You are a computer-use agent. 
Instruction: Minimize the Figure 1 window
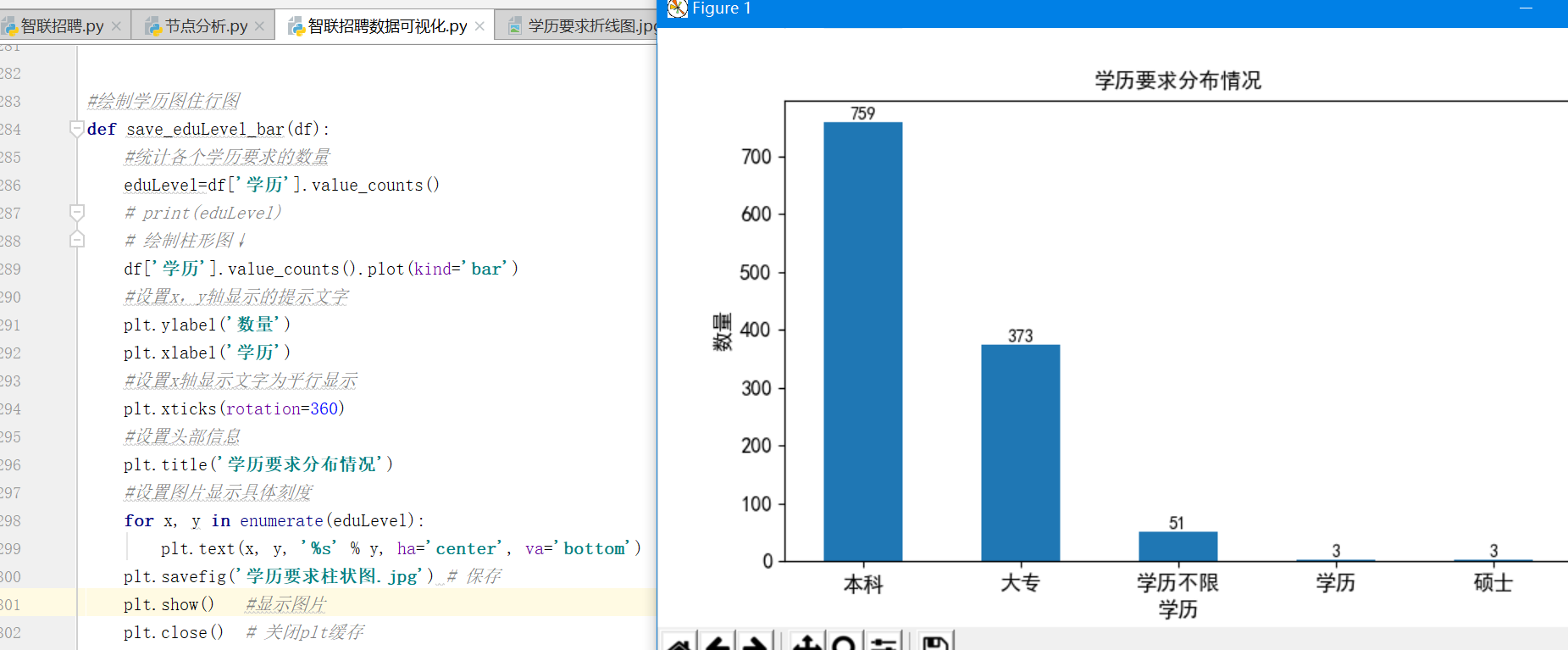point(1526,8)
